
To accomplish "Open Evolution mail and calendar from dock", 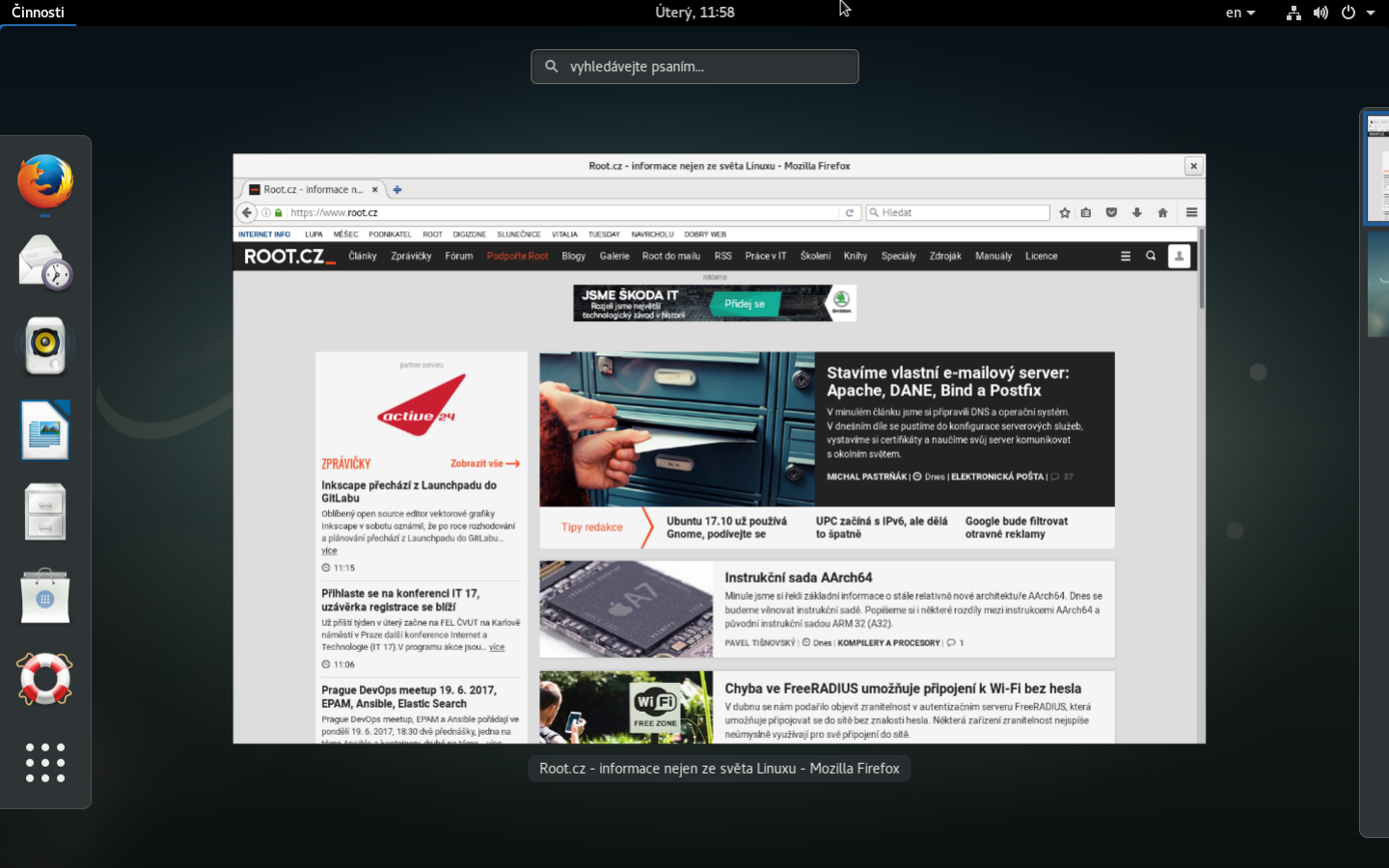I will pyautogui.click(x=45, y=263).
